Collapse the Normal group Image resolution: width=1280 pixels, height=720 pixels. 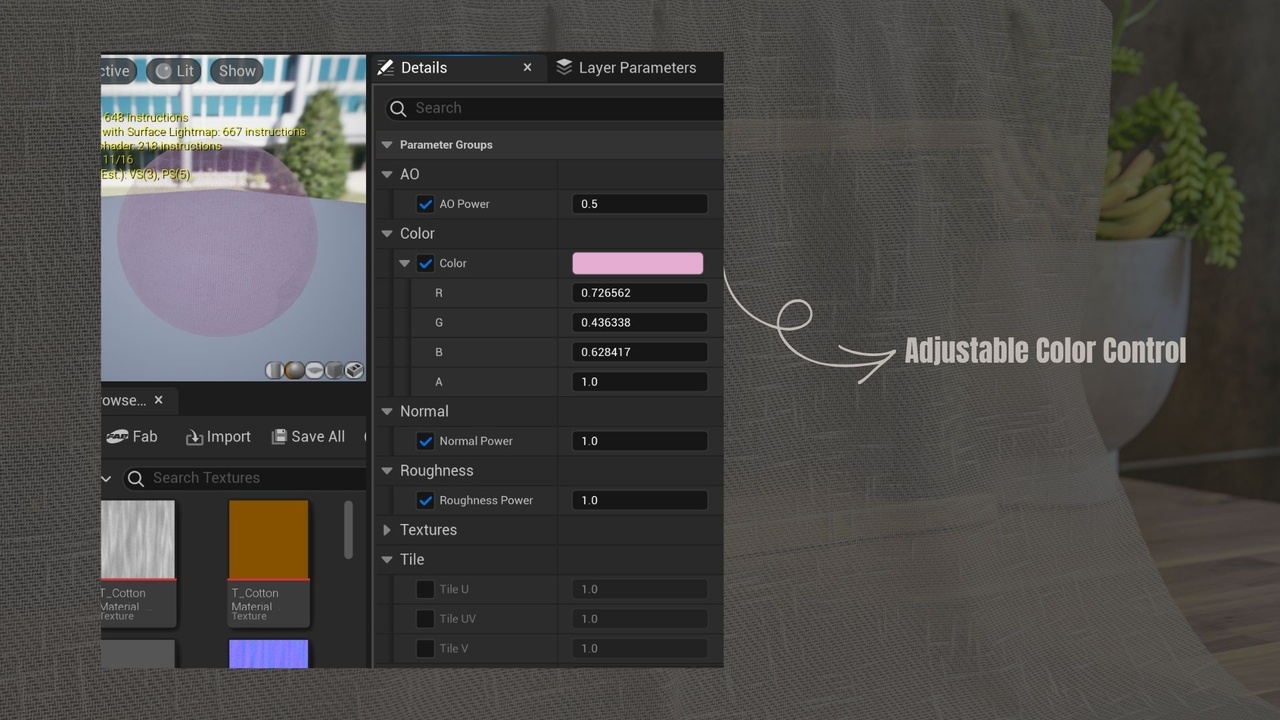[x=387, y=411]
